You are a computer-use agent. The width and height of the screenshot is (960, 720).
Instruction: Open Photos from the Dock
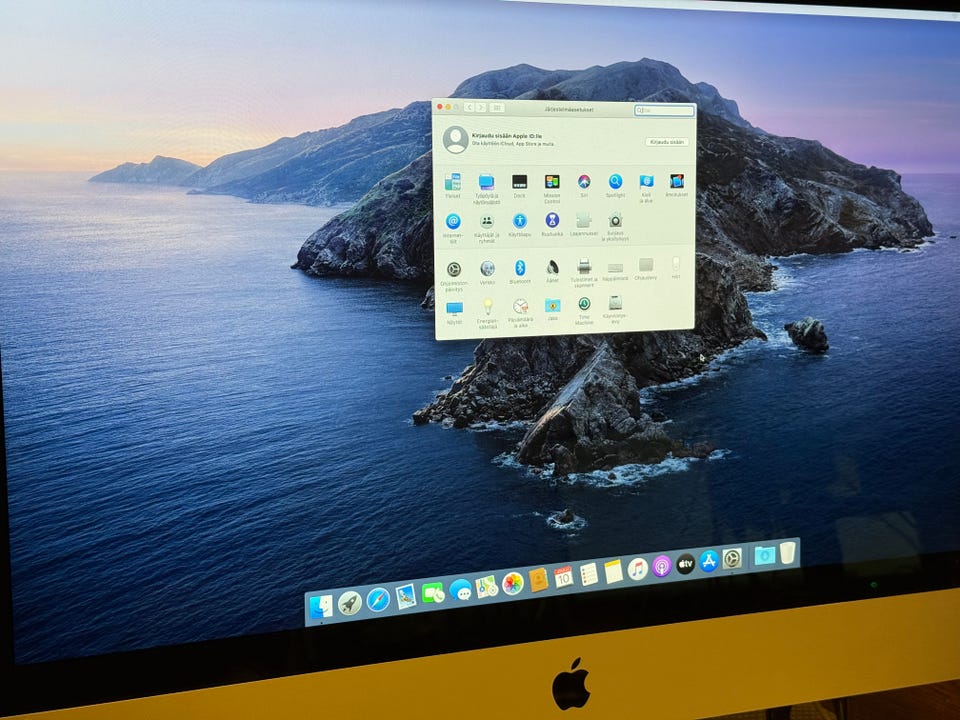pos(513,583)
